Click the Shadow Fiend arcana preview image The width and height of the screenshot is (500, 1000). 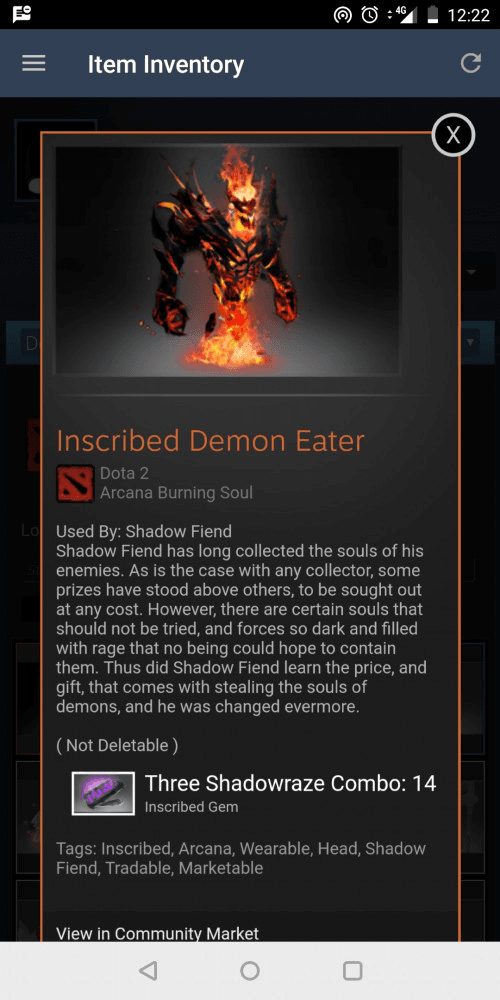[x=228, y=261]
